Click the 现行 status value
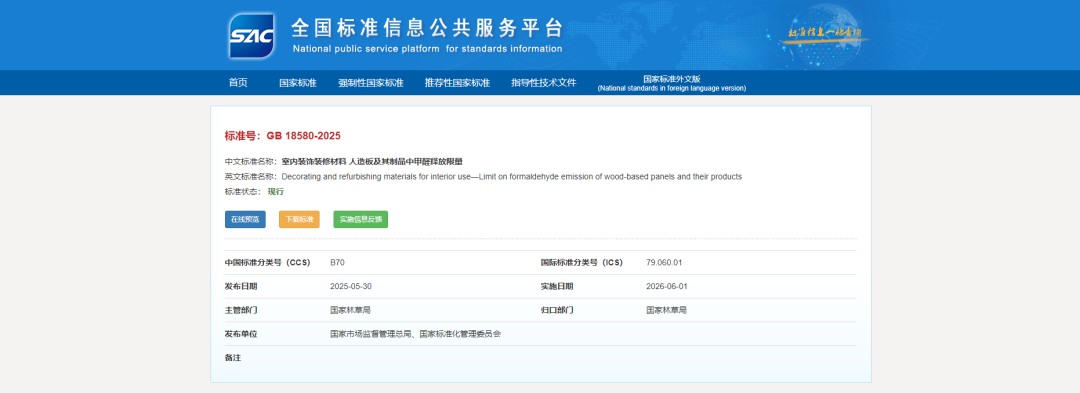The width and height of the screenshot is (1080, 393). click(x=276, y=191)
